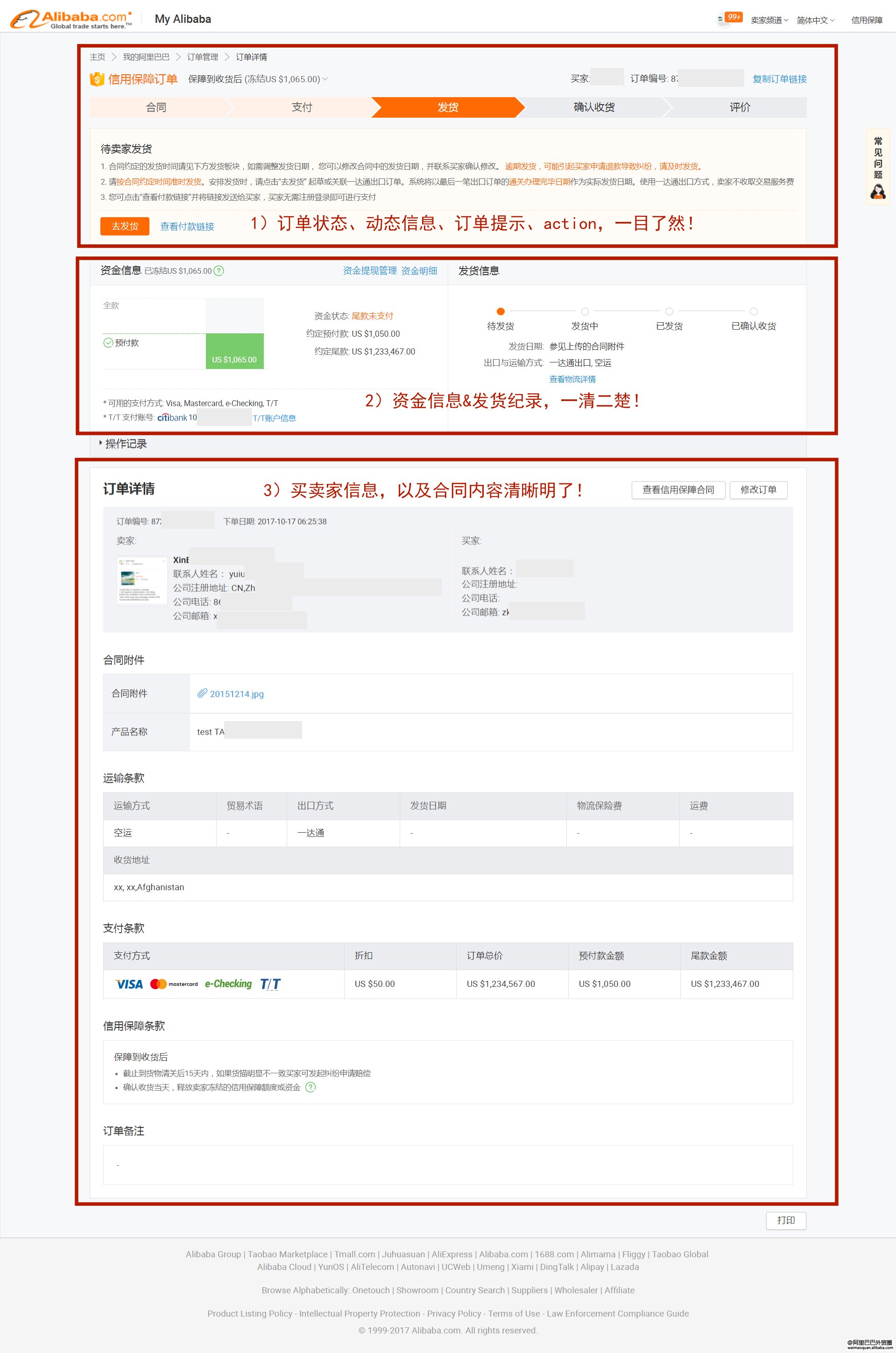Screen dimensions: 896x1353
Task: Click the green US $1,065.00 payment progress bar
Action: pyautogui.click(x=234, y=352)
